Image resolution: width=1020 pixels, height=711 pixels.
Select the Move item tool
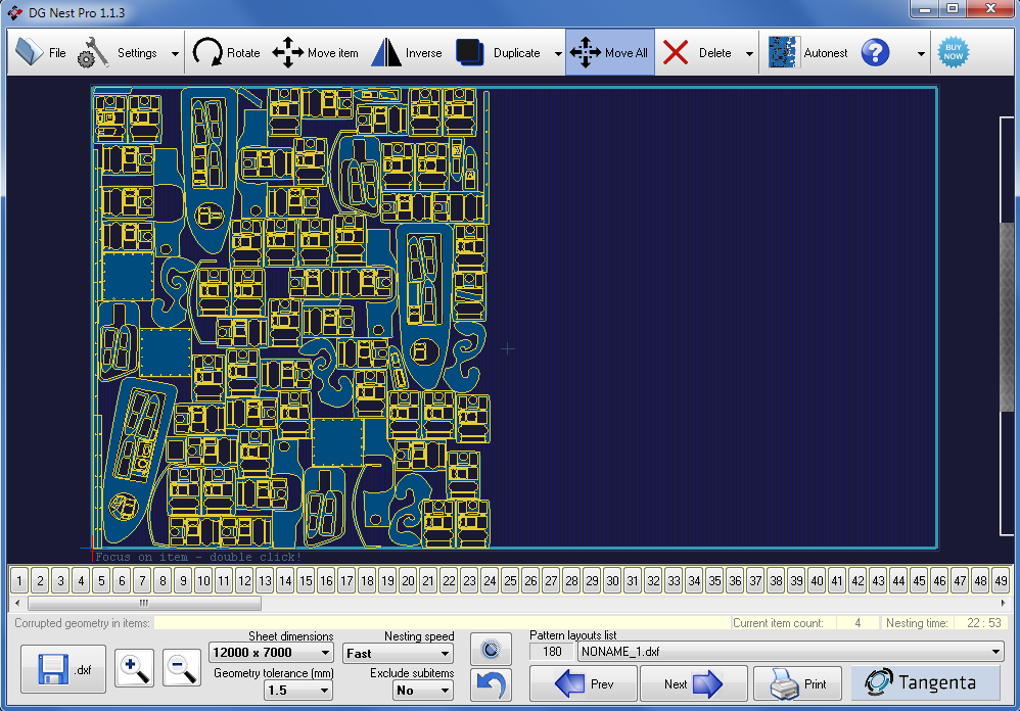coord(315,53)
